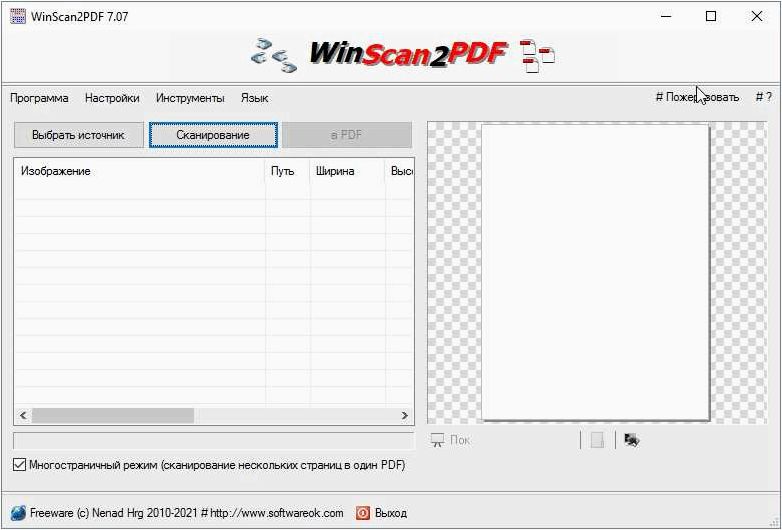Click the Пок preview monitor icon

click(437, 440)
